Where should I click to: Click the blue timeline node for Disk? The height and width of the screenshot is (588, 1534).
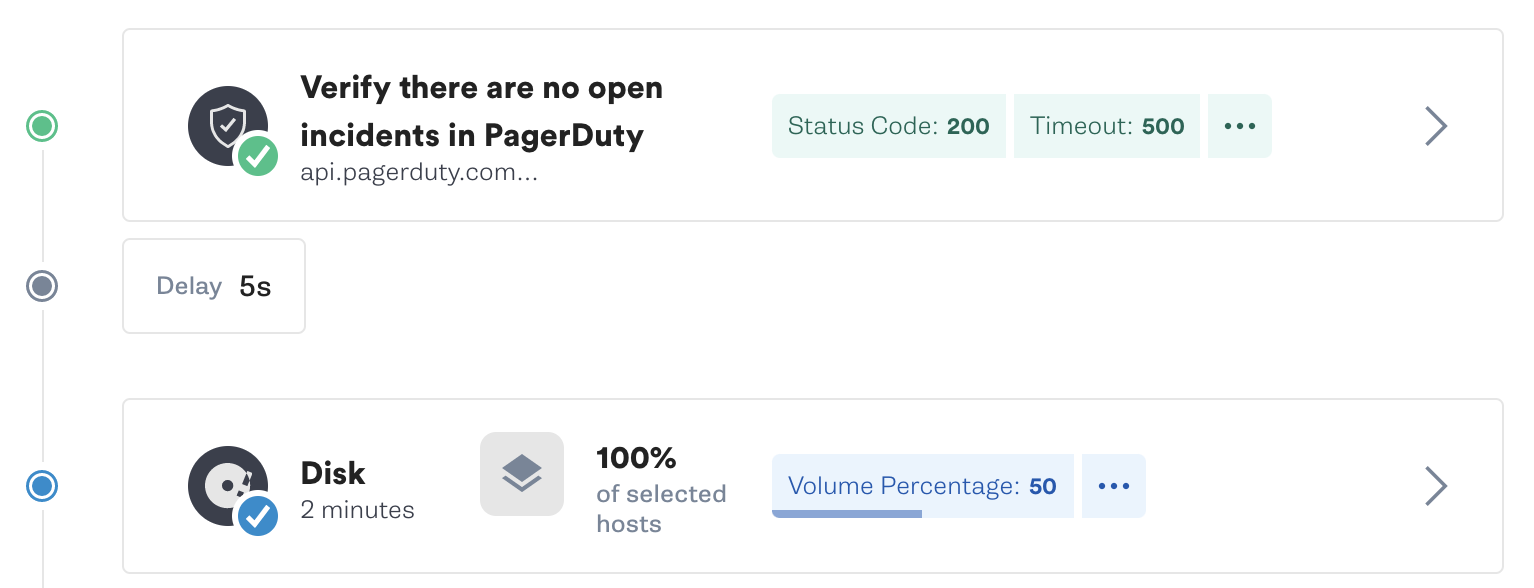coord(42,486)
